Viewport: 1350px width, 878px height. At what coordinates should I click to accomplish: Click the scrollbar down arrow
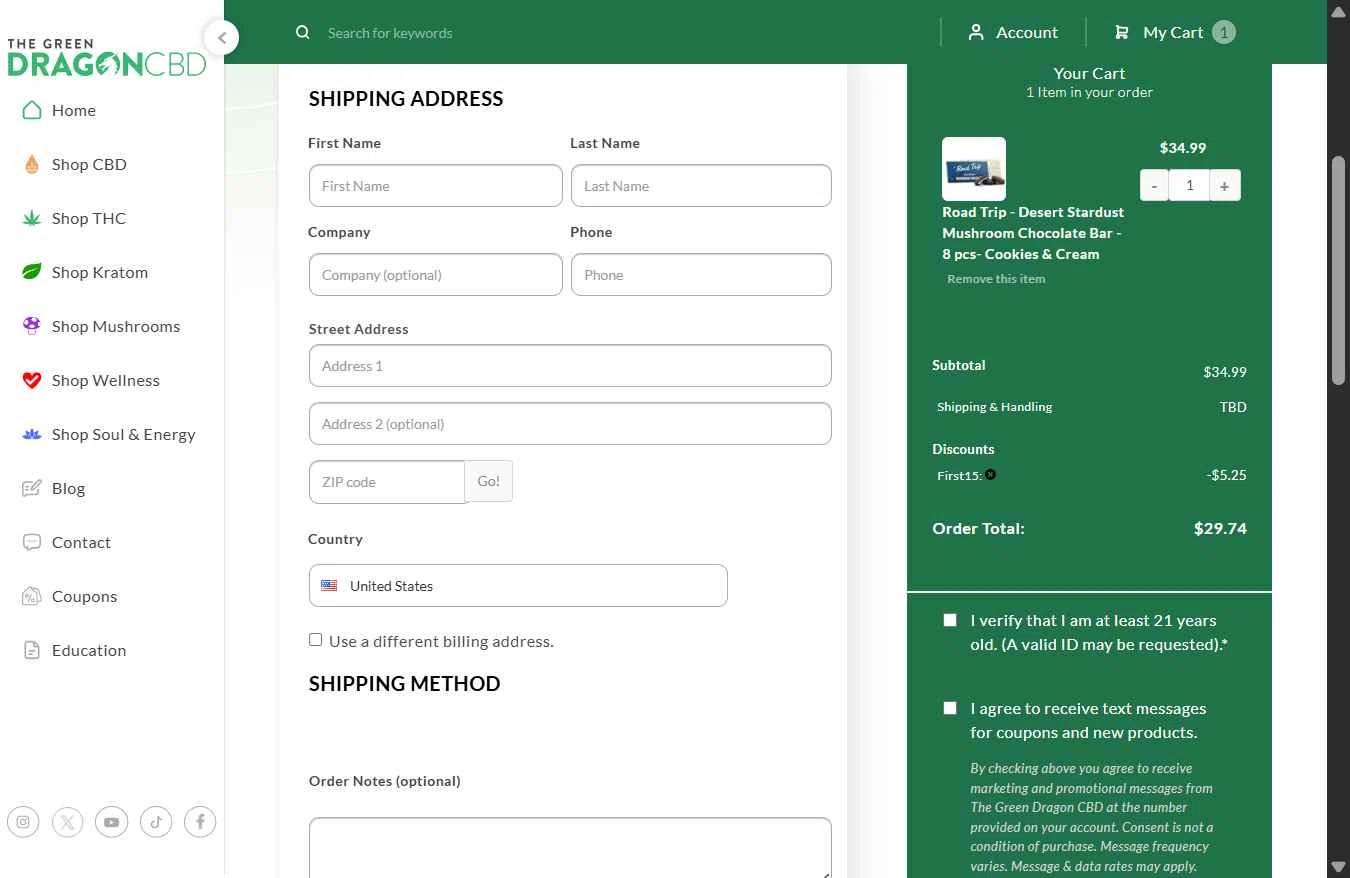click(x=1339, y=867)
